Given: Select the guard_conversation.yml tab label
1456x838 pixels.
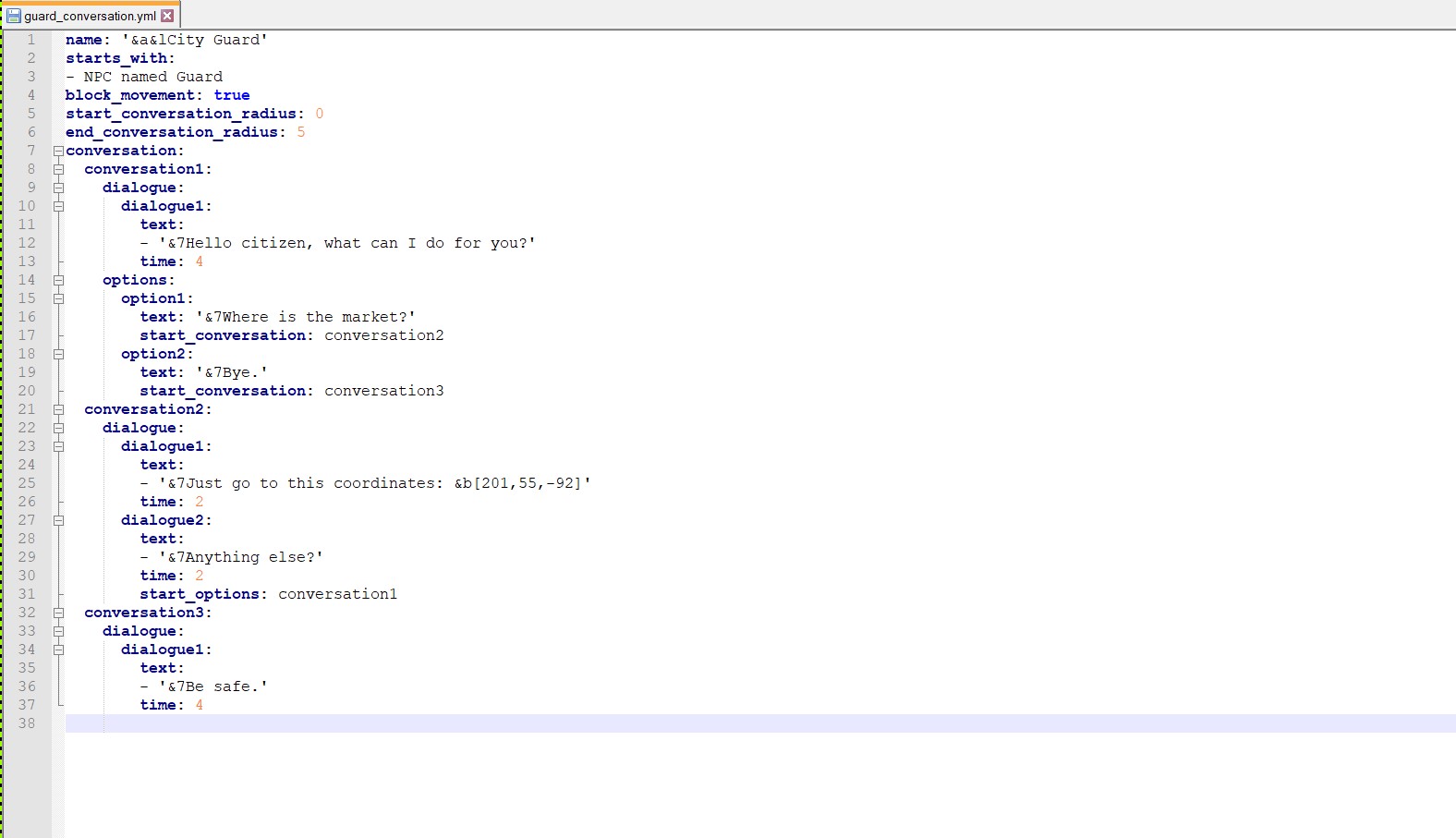Looking at the screenshot, I should pos(90,16).
